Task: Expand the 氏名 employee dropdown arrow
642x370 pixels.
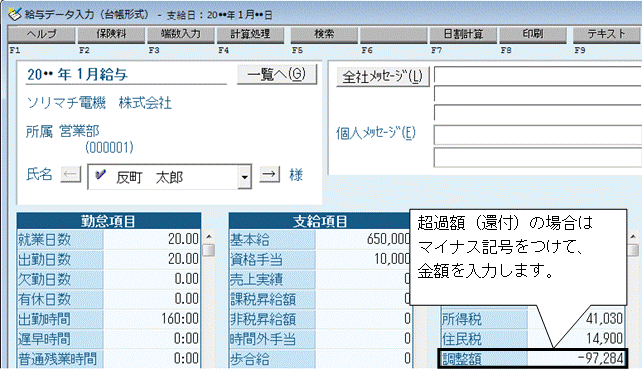Action: [x=244, y=177]
